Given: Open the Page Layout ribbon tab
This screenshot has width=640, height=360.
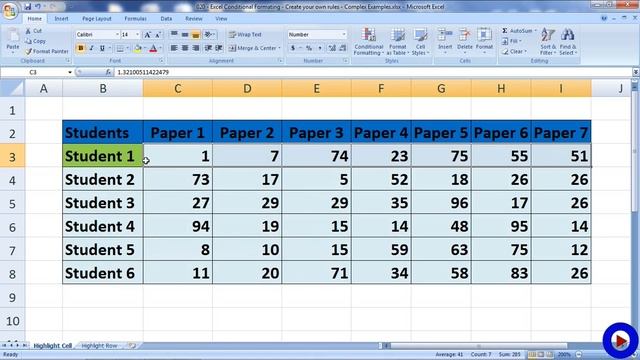Looking at the screenshot, I should point(97,19).
